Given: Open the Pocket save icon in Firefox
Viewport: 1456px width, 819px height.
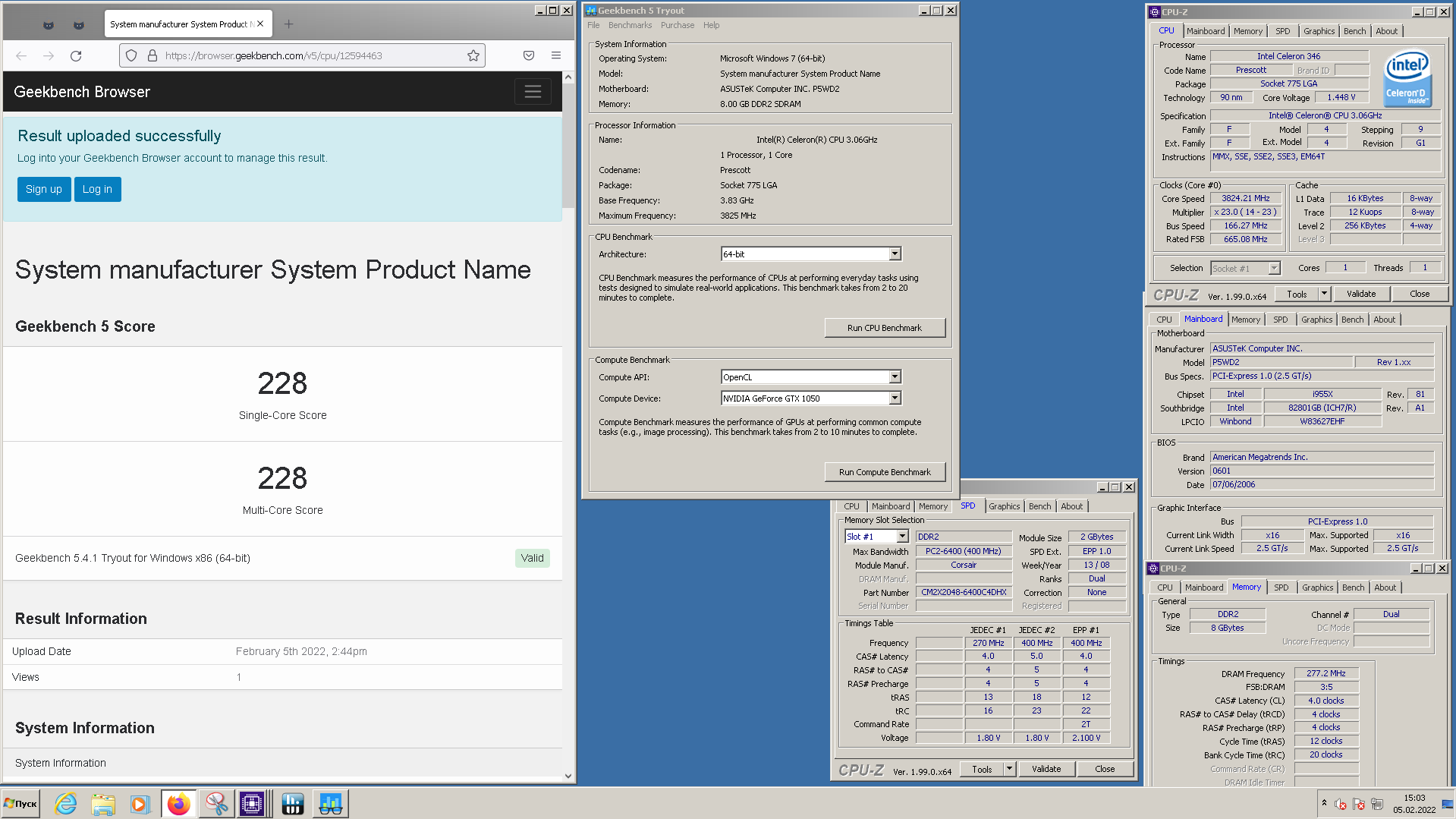Looking at the screenshot, I should [x=529, y=55].
